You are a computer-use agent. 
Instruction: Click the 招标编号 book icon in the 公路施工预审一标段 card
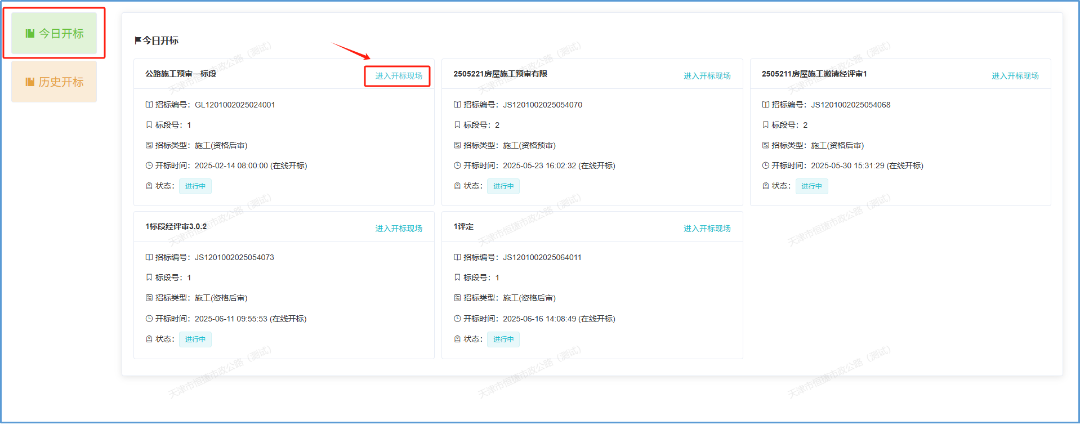pos(149,105)
